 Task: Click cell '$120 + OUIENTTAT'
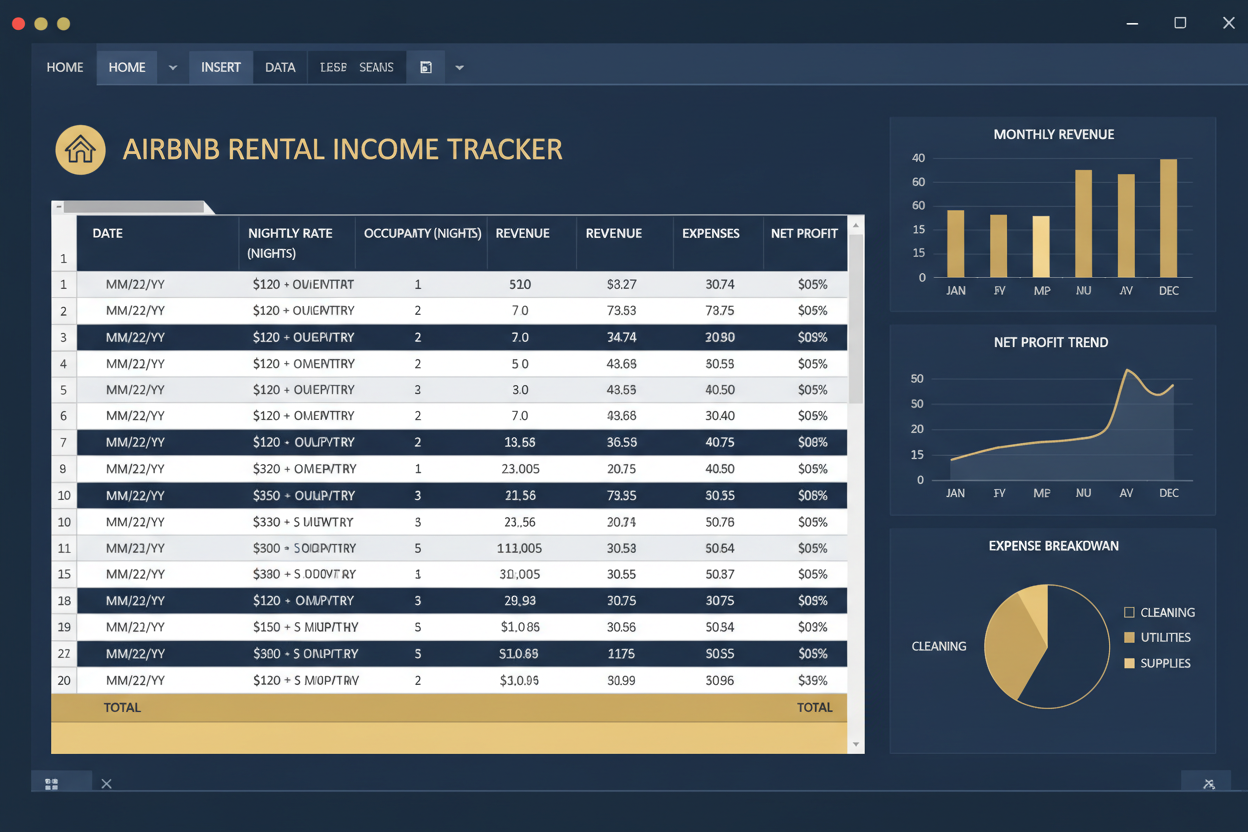click(303, 284)
